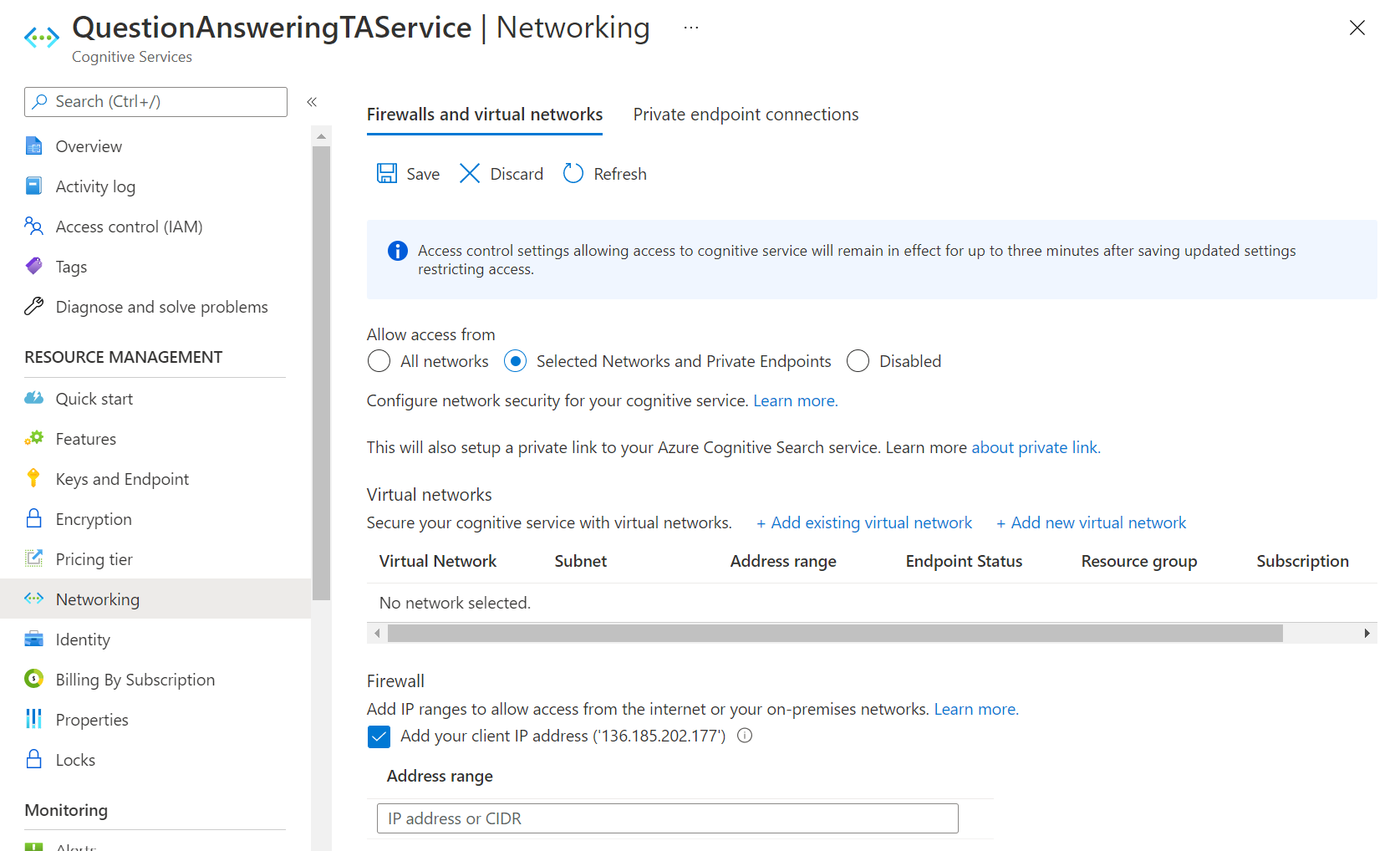Open the ellipsis menu next to title
The image size is (1400, 851).
(691, 26)
